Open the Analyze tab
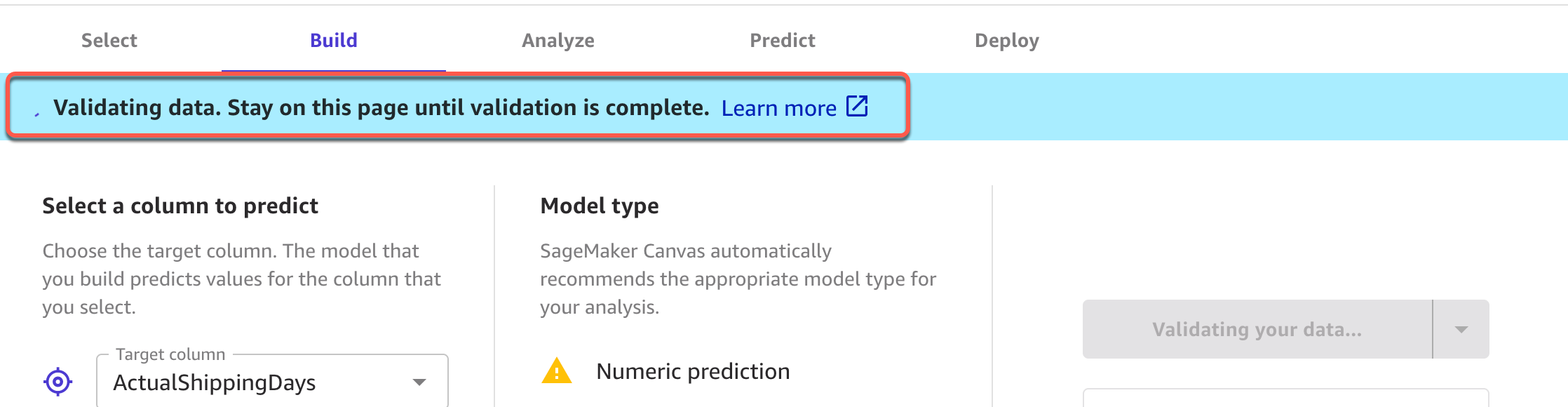This screenshot has height=407, width=1568. coord(558,41)
